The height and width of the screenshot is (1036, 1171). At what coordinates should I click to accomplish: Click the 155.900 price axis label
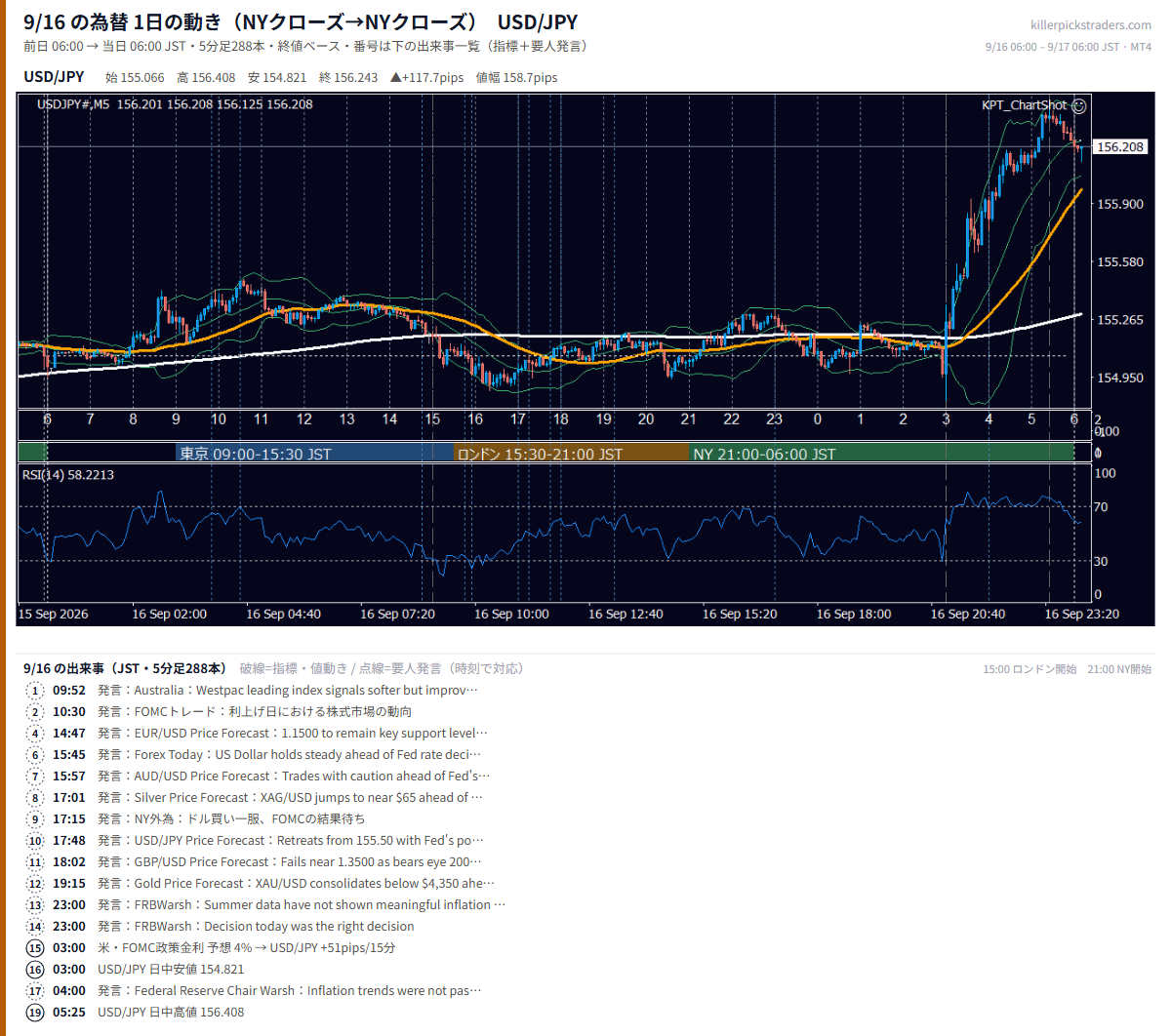(x=1120, y=204)
